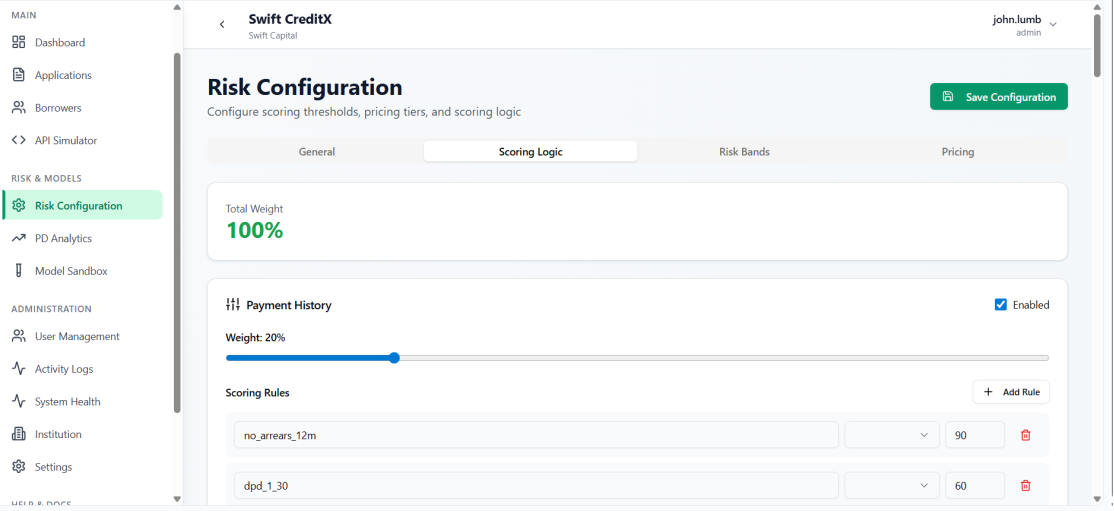Image resolution: width=1114 pixels, height=511 pixels.
Task: Click the Payment History weight slider handle
Action: (x=394, y=358)
